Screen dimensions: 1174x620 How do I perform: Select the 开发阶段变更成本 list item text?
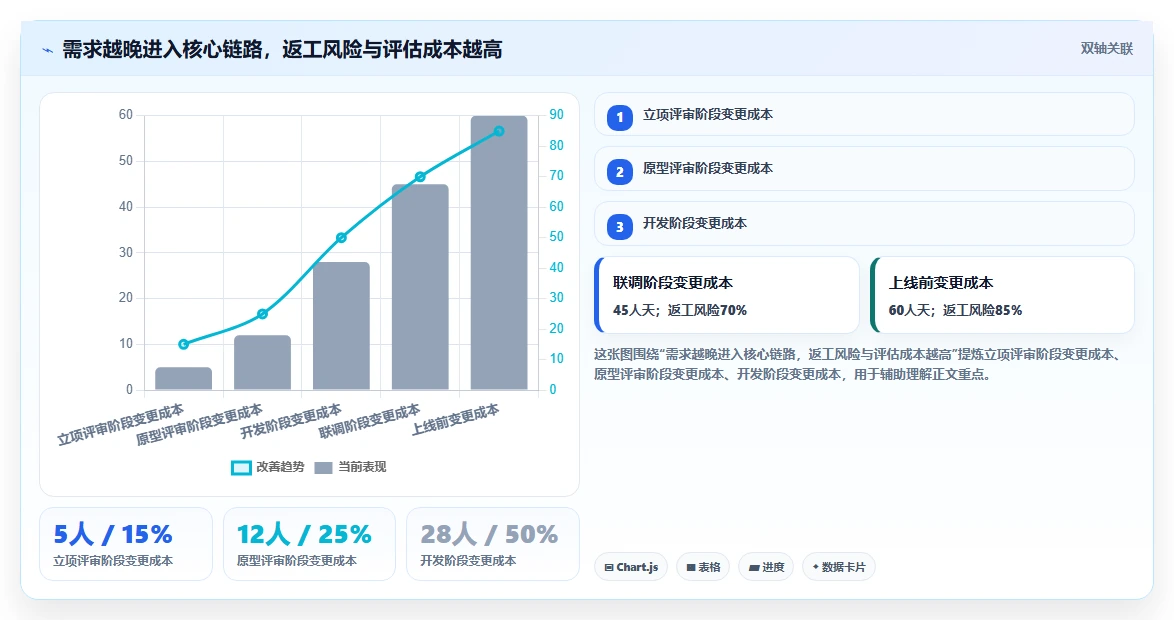point(695,223)
